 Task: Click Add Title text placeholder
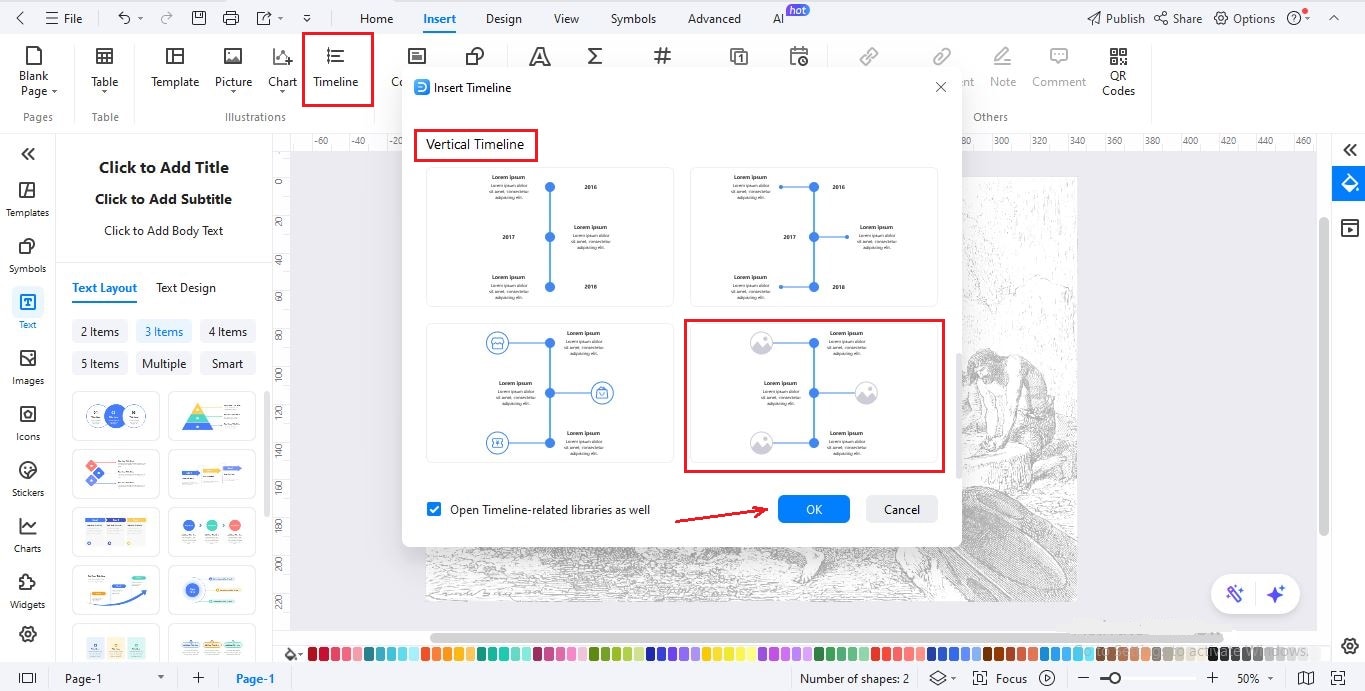[164, 167]
